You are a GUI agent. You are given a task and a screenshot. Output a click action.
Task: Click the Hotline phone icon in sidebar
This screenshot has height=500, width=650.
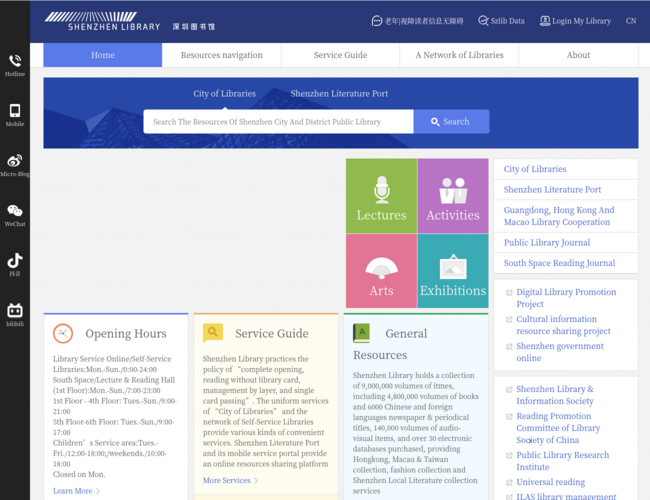point(15,62)
